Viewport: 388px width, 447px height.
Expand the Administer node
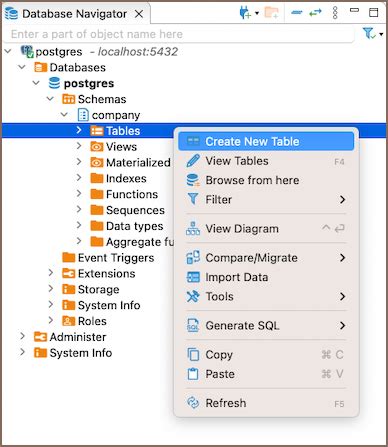(x=22, y=337)
